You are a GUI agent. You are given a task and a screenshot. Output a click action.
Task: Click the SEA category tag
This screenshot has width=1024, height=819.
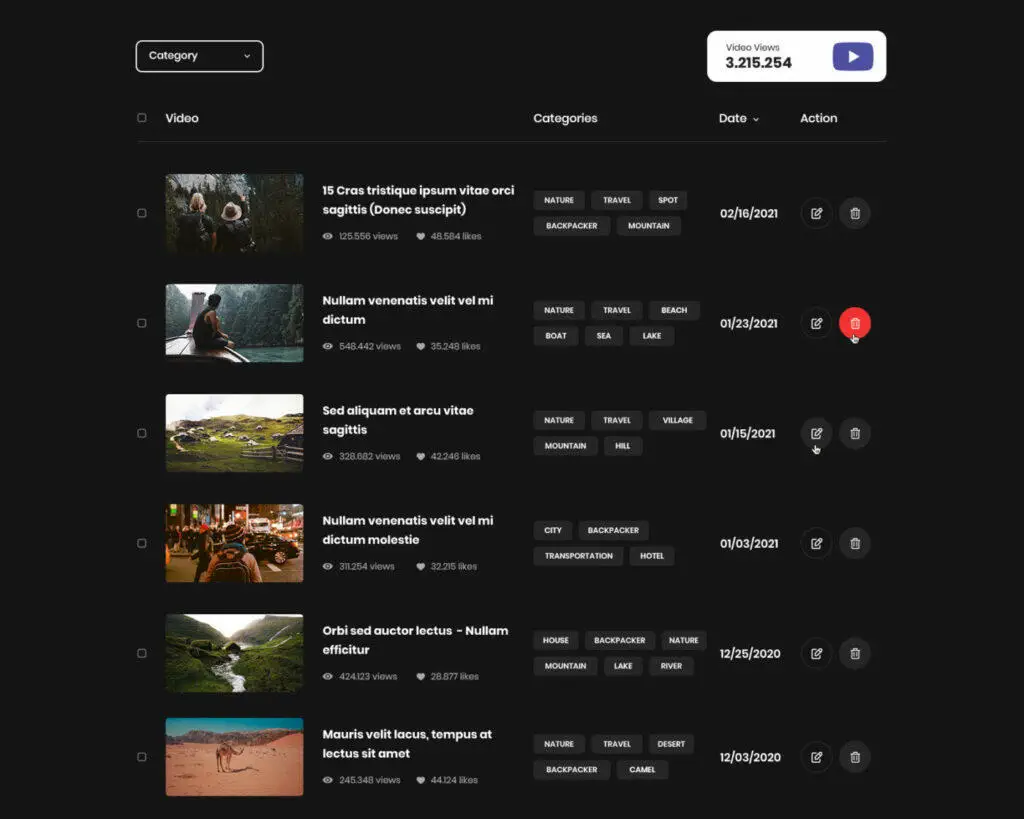(603, 336)
